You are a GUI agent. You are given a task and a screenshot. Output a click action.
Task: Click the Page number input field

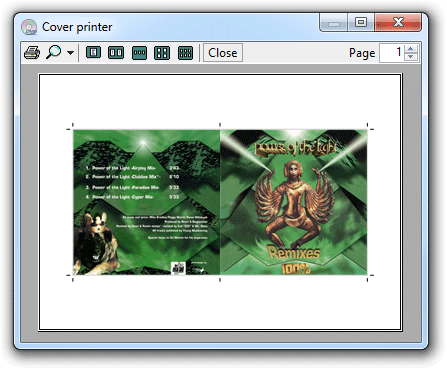(392, 53)
